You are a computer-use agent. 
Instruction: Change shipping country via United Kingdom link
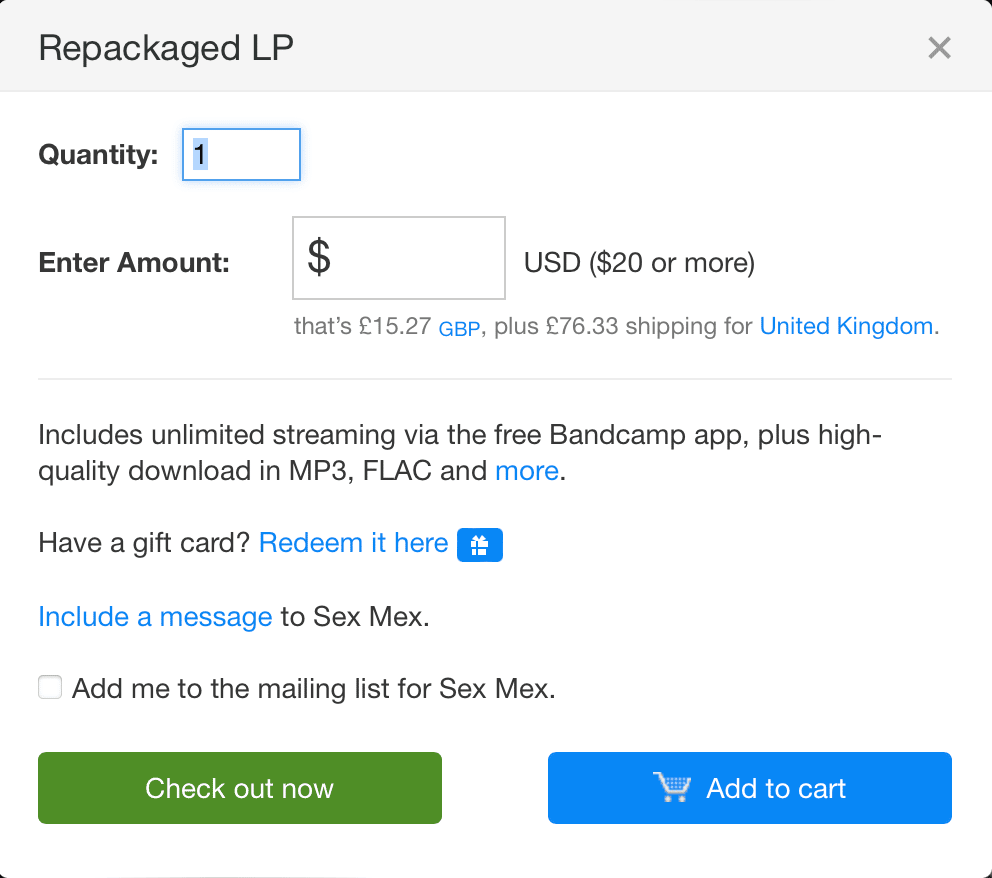(846, 326)
